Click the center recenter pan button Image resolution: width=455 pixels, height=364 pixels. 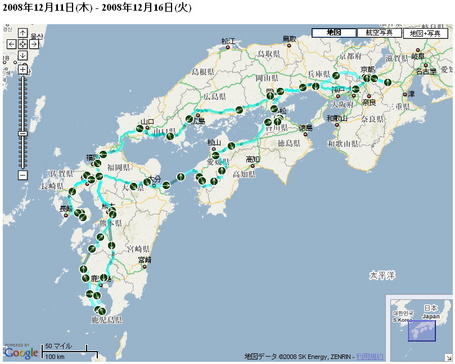22,44
